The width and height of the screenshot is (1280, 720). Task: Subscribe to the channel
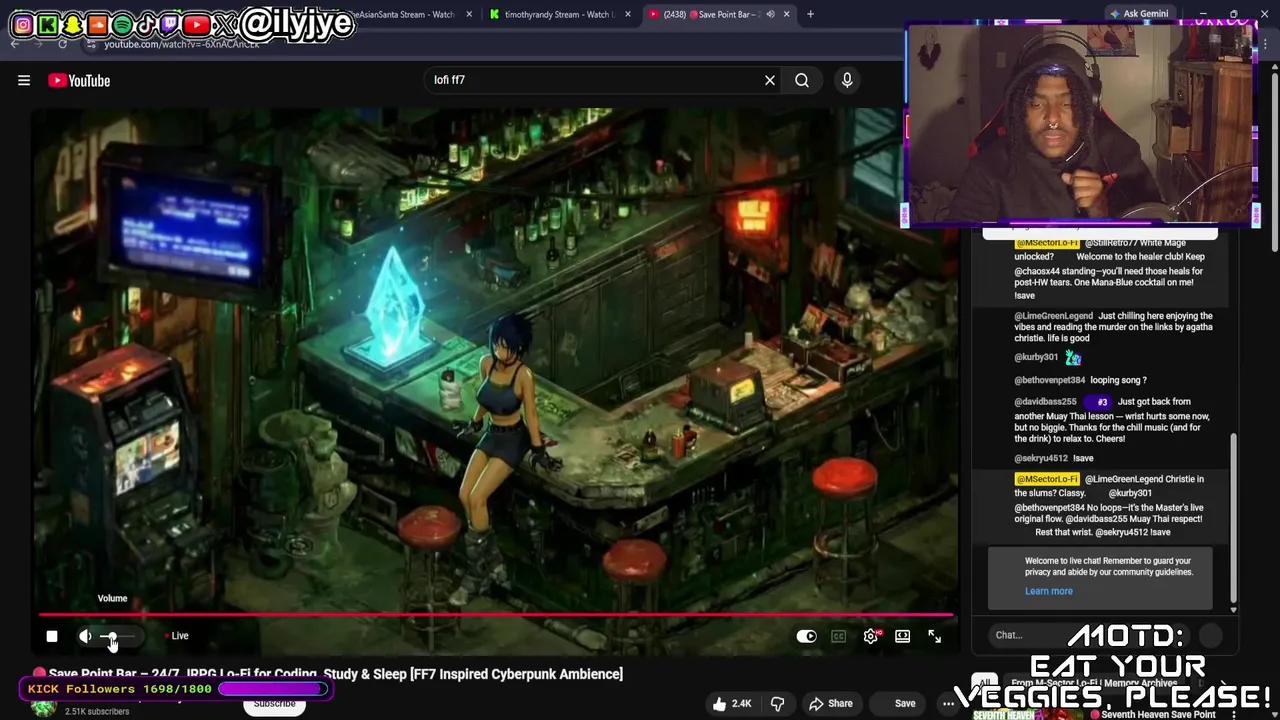(x=274, y=704)
